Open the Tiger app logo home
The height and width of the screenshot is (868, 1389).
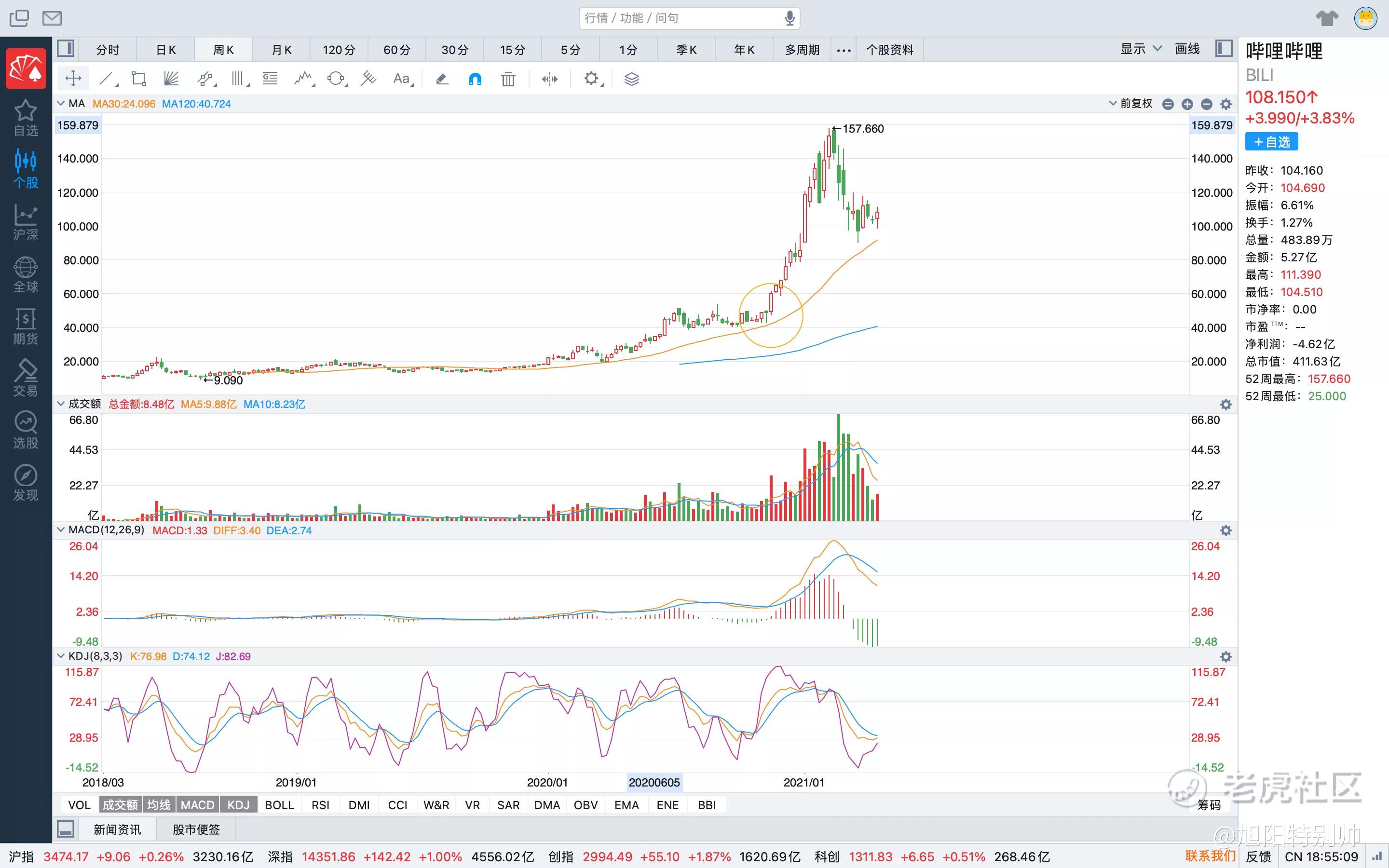tap(26, 68)
